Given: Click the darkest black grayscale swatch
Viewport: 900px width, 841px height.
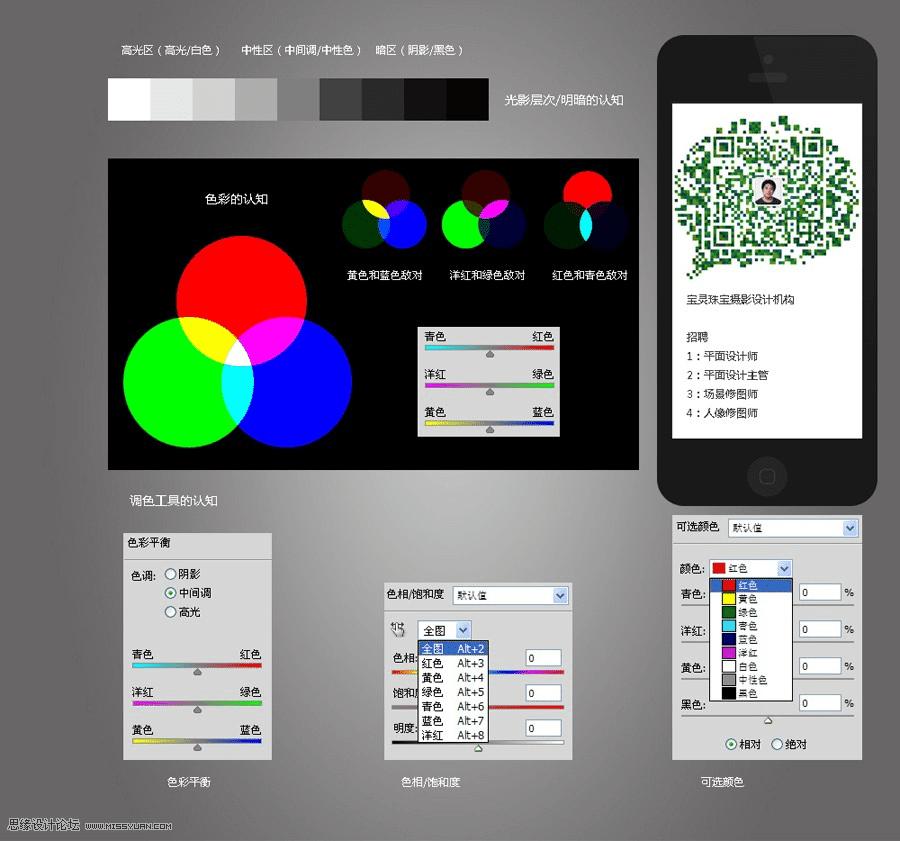Looking at the screenshot, I should pos(468,99).
